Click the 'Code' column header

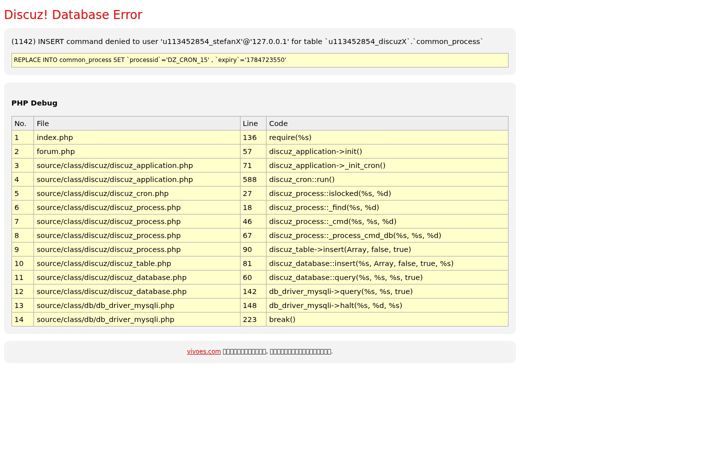[387, 124]
